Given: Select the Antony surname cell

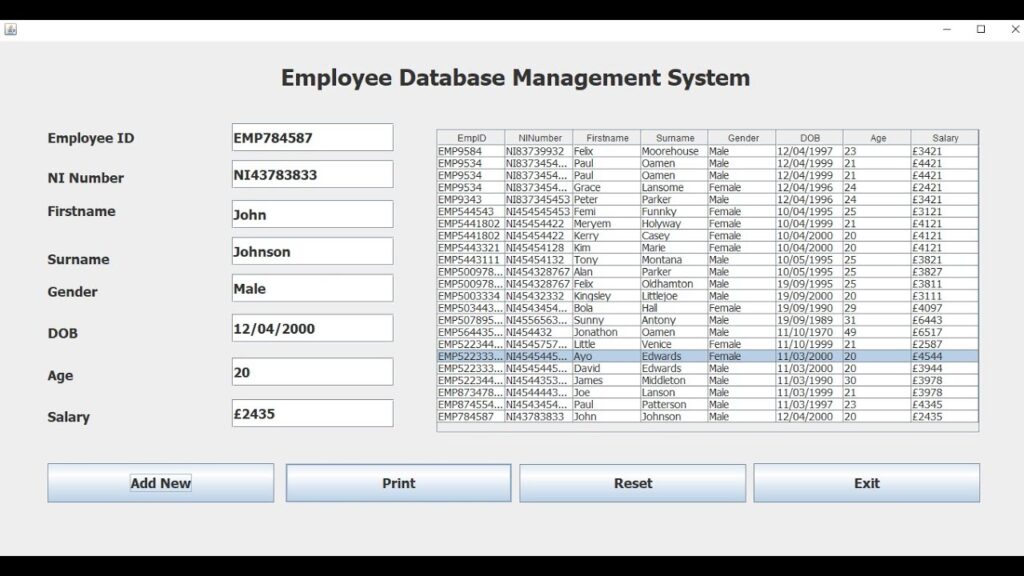Looking at the screenshot, I should point(675,320).
